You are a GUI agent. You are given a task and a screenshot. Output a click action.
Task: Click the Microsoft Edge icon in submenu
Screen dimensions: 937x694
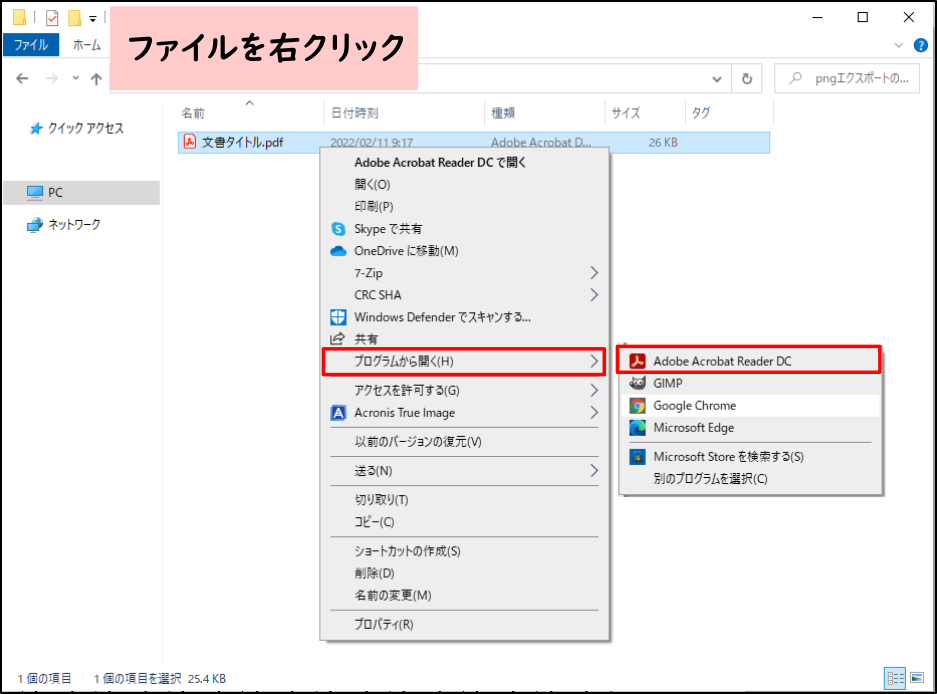pyautogui.click(x=638, y=428)
